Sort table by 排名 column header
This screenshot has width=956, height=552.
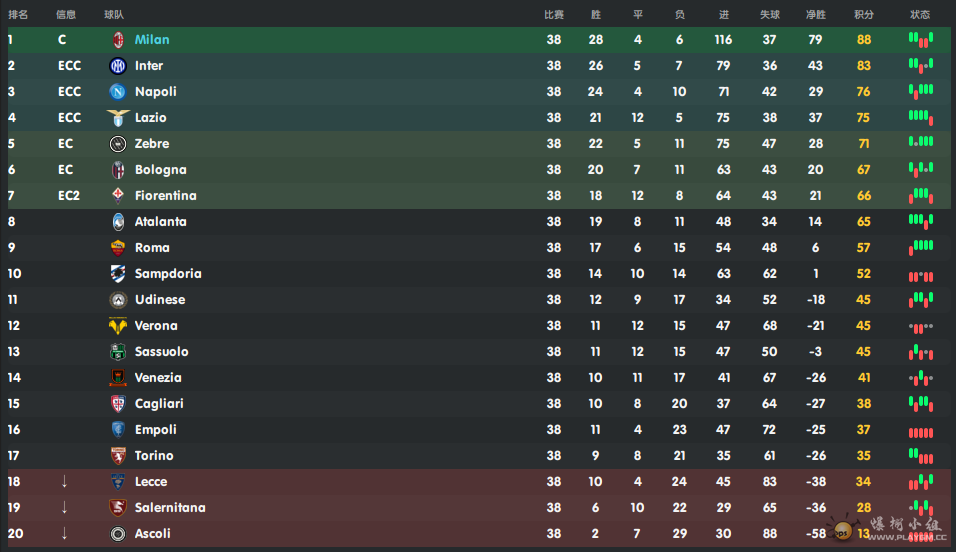18,15
